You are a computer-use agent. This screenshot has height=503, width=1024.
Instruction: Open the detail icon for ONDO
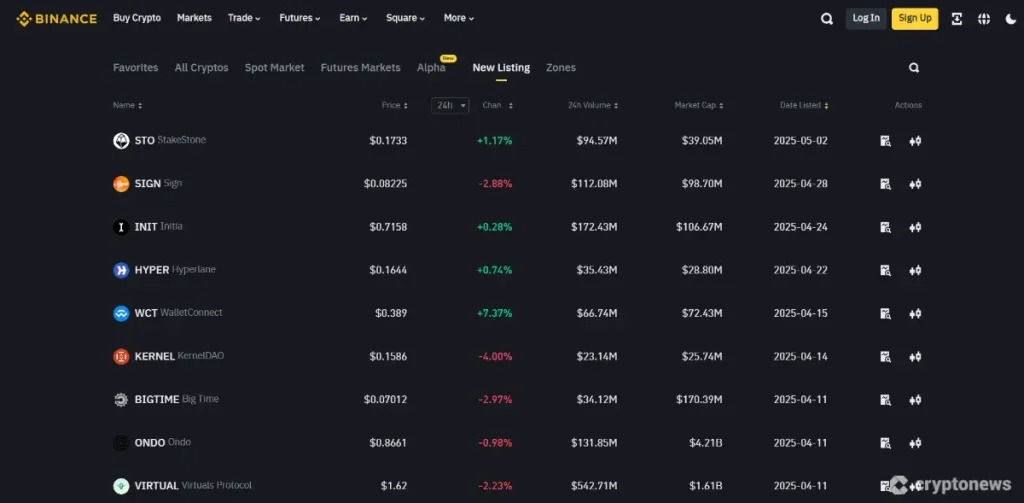tap(885, 442)
